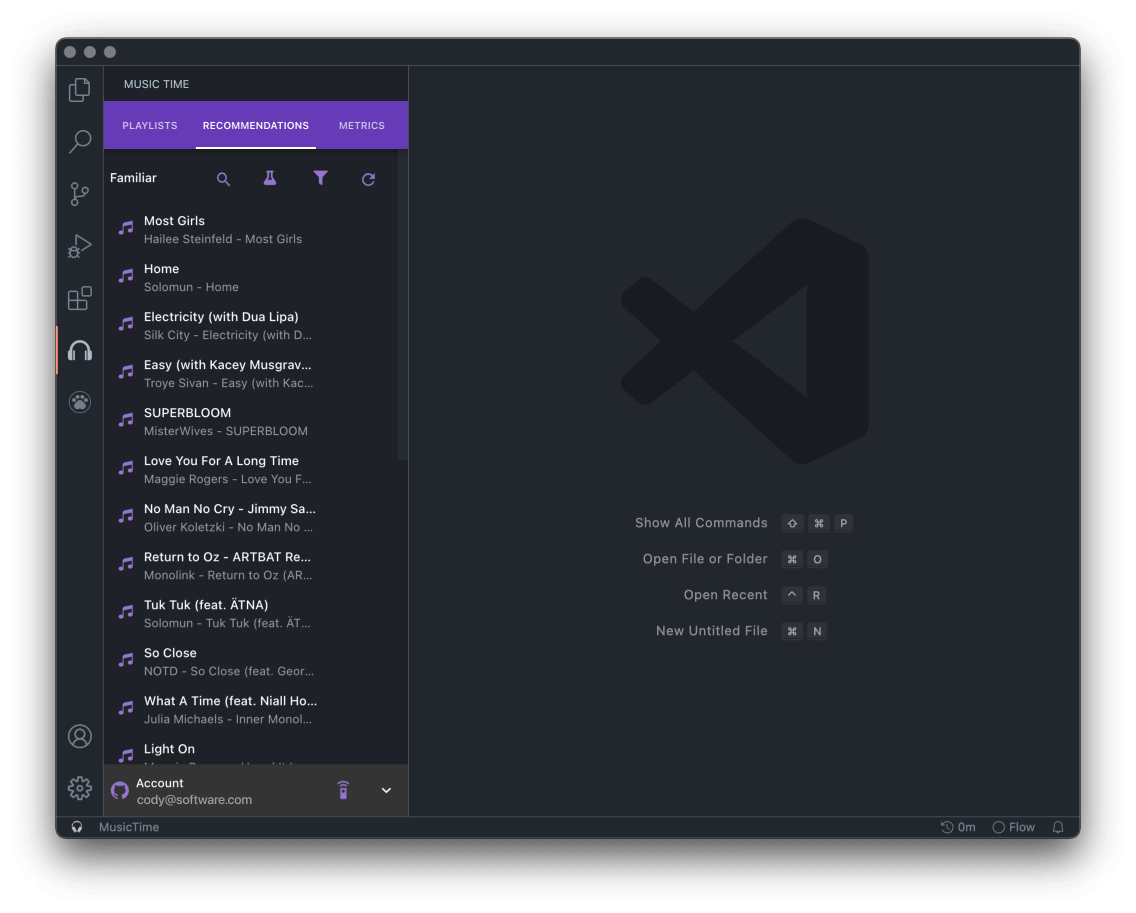Click the 0m code time status item
Image resolution: width=1136 pixels, height=913 pixels.
958,827
